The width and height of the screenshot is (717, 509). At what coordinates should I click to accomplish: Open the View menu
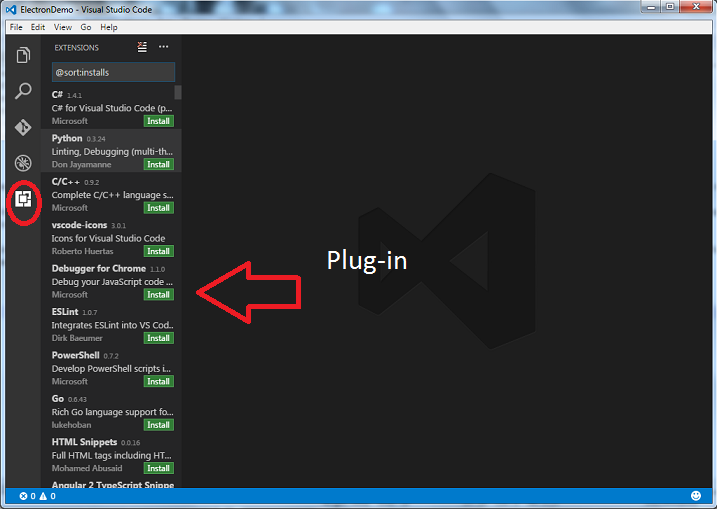pyautogui.click(x=63, y=27)
